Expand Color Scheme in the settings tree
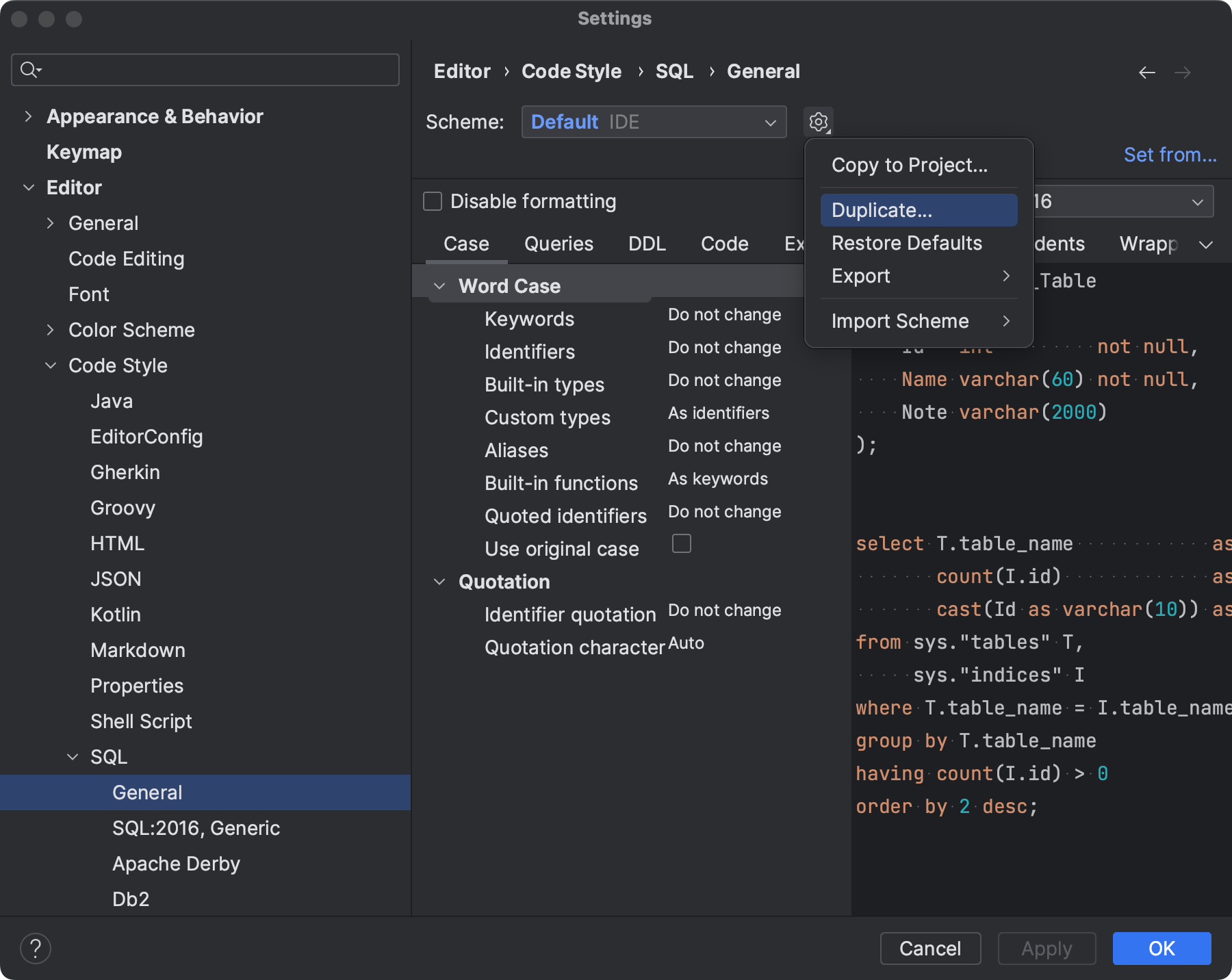This screenshot has width=1232, height=980. pyautogui.click(x=51, y=329)
